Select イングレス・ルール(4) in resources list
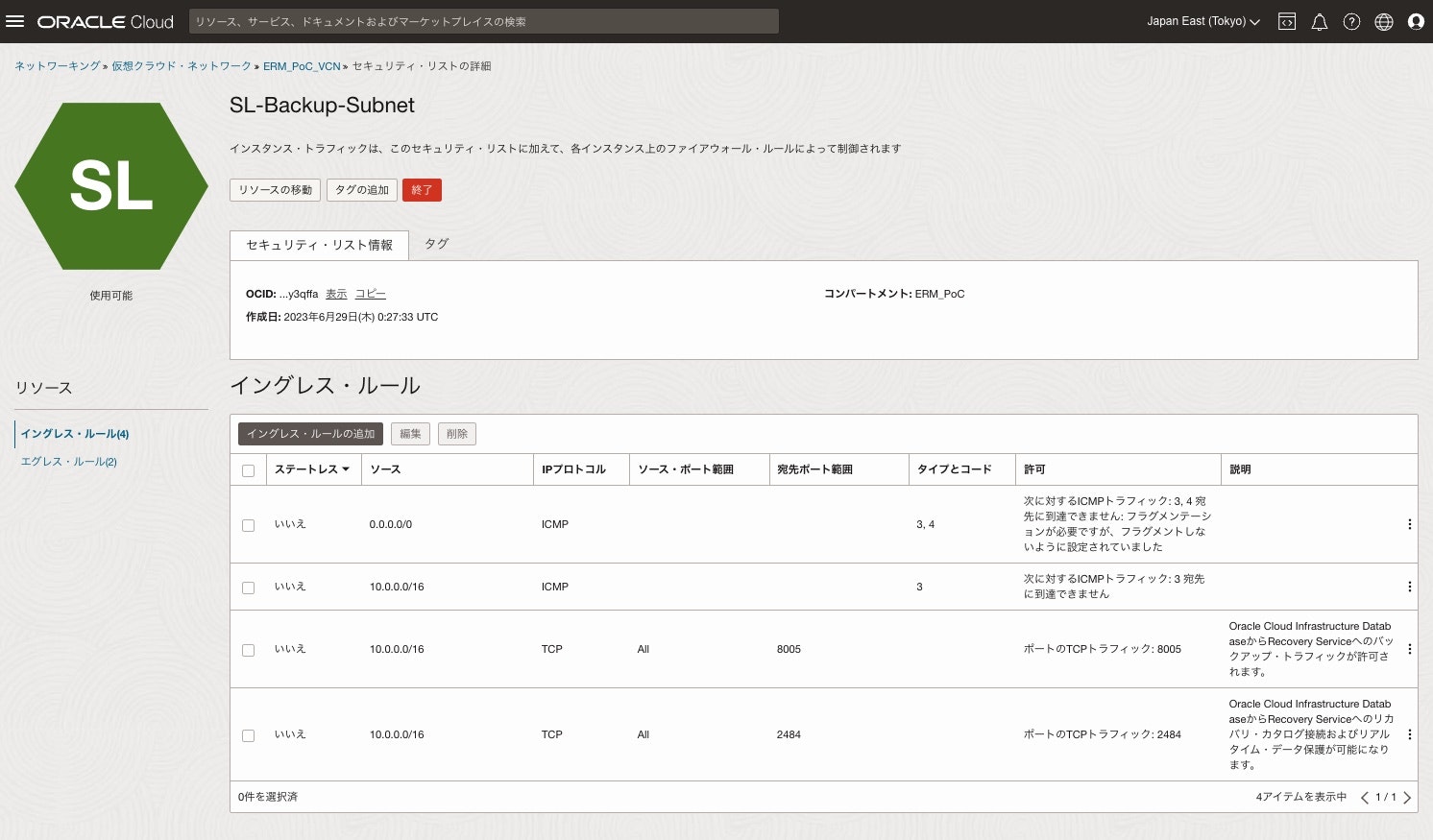Image resolution: width=1433 pixels, height=840 pixels. pos(75,434)
